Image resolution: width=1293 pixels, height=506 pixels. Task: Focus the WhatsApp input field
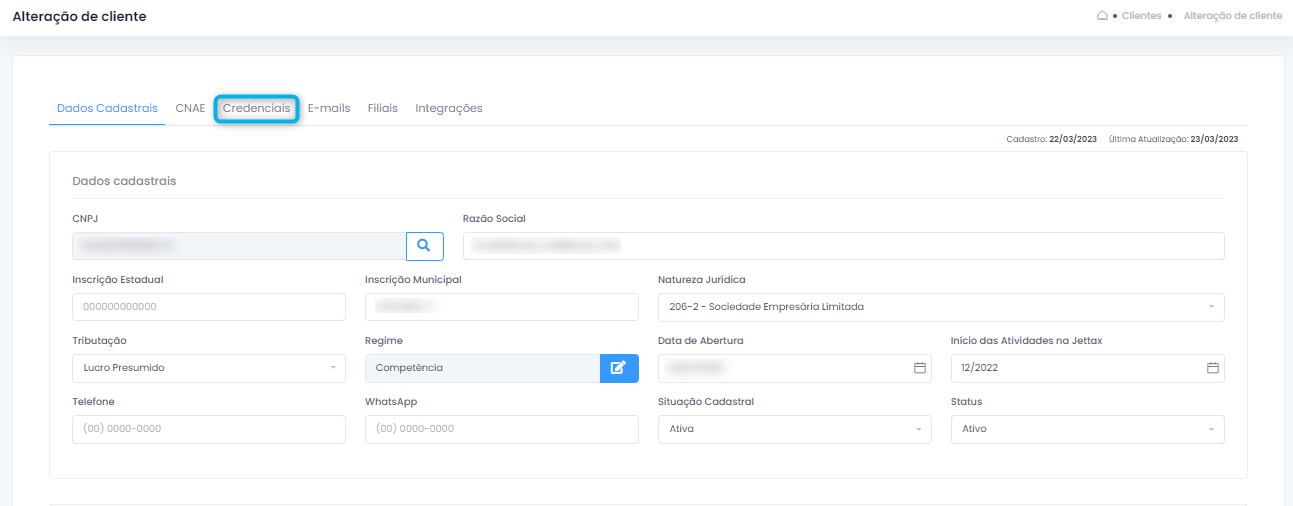(502, 429)
